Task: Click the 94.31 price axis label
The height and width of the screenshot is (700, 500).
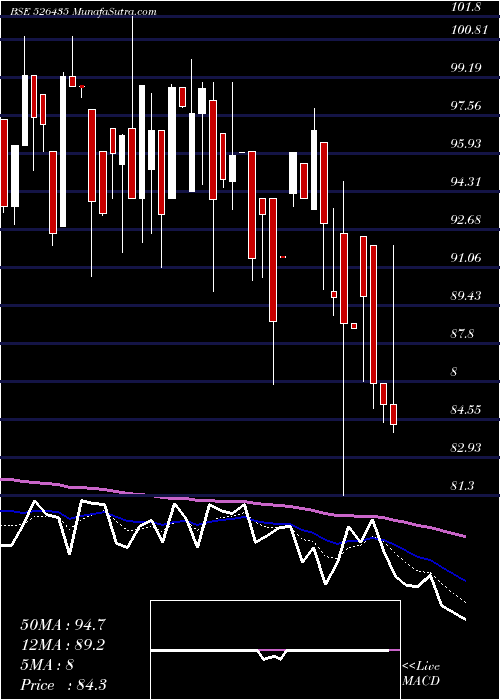Action: pyautogui.click(x=466, y=182)
